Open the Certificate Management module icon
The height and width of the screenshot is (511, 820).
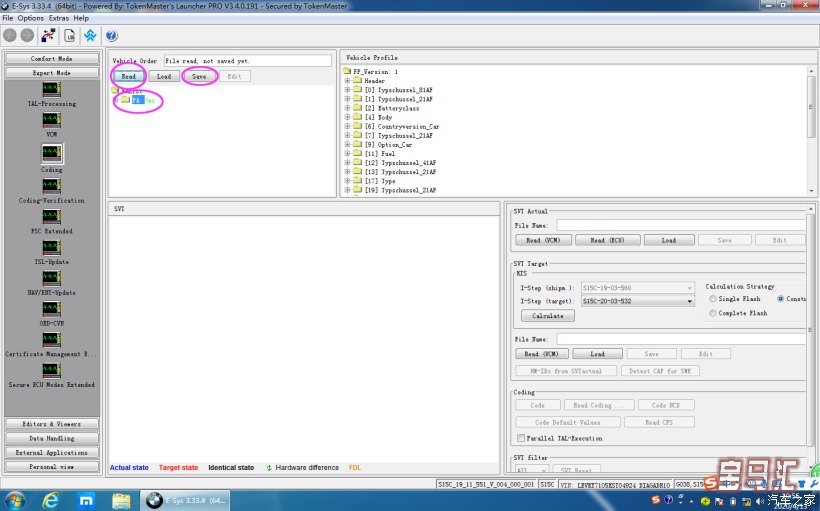pyautogui.click(x=51, y=339)
